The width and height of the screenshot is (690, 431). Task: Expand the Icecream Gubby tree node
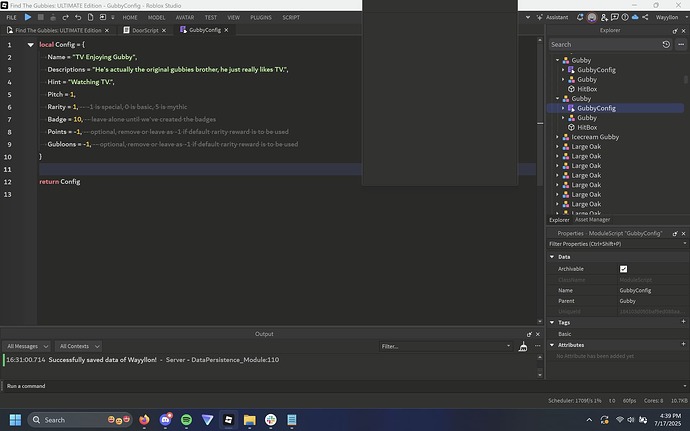click(557, 137)
